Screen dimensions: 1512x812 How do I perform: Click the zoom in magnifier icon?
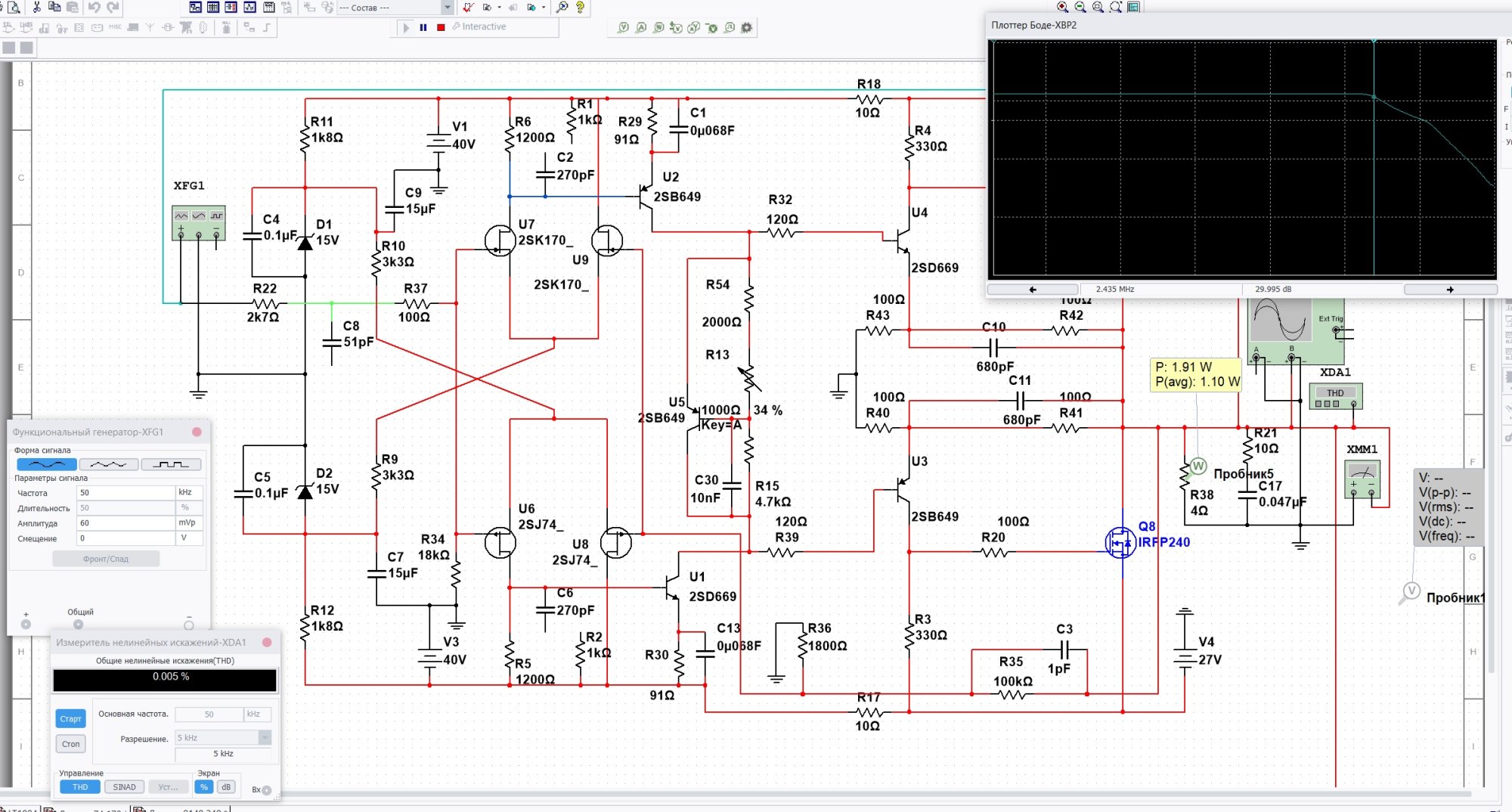[1062, 7]
